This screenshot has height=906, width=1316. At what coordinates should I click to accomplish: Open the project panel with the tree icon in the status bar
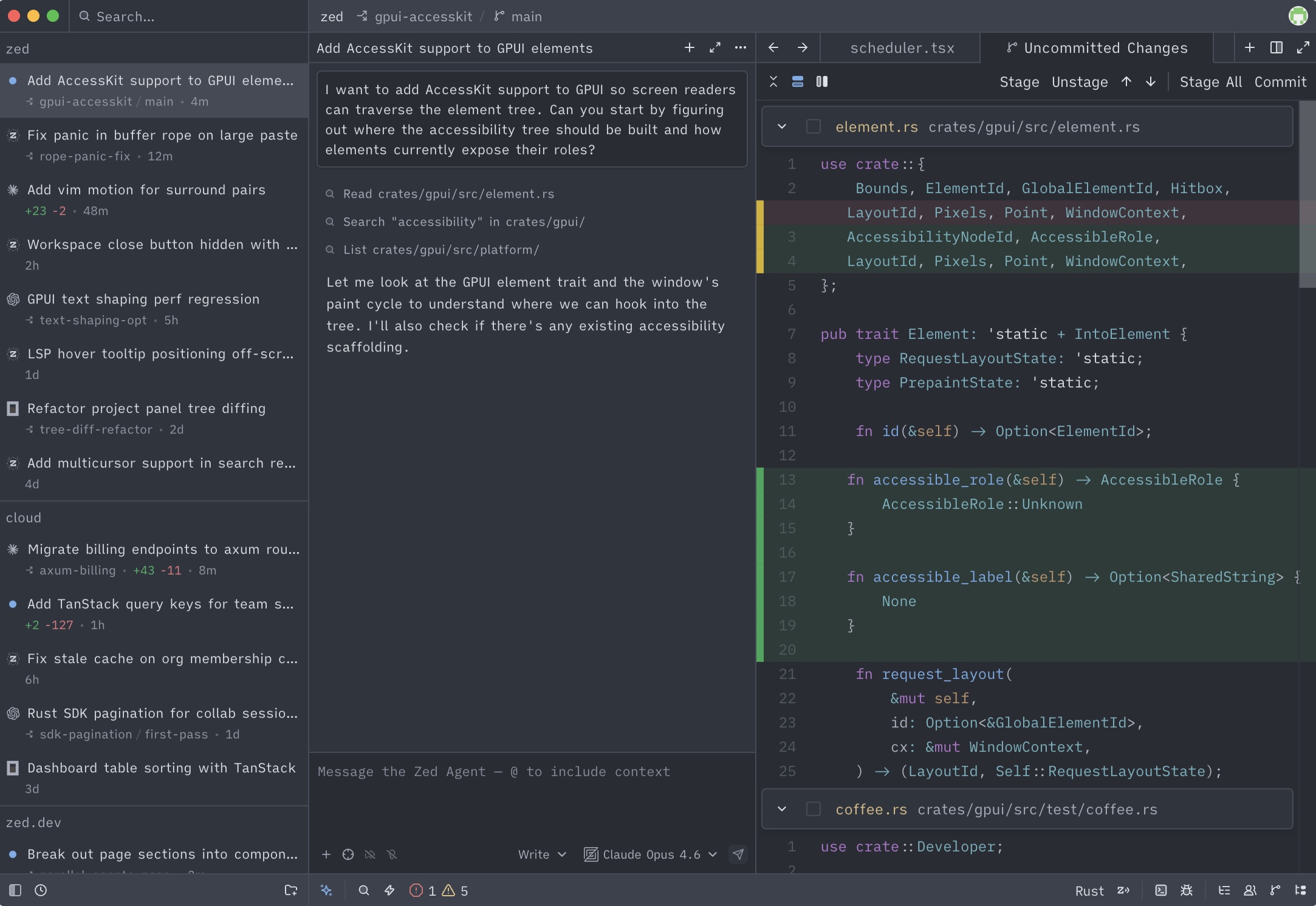1301,890
